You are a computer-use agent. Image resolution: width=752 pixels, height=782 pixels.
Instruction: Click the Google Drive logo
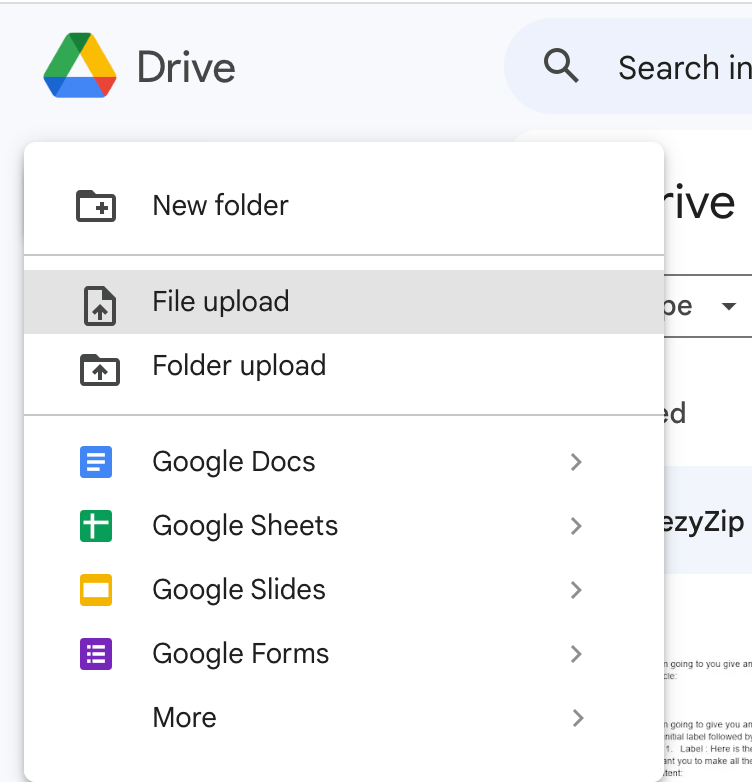point(80,65)
